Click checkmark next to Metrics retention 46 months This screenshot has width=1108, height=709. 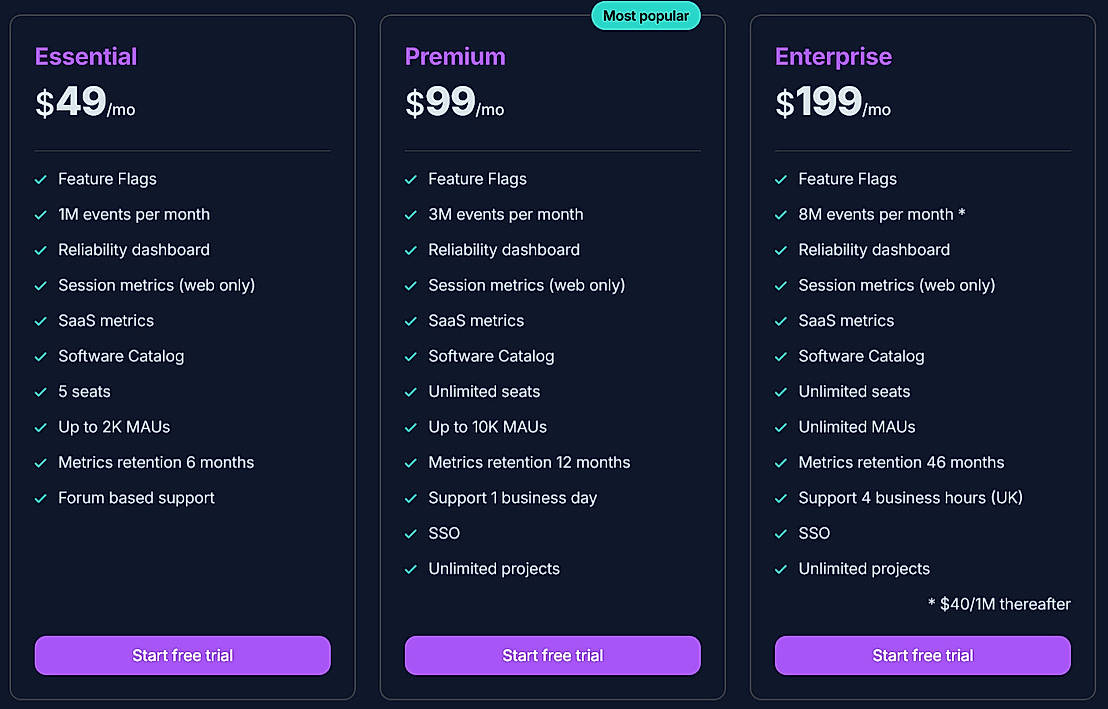click(781, 463)
